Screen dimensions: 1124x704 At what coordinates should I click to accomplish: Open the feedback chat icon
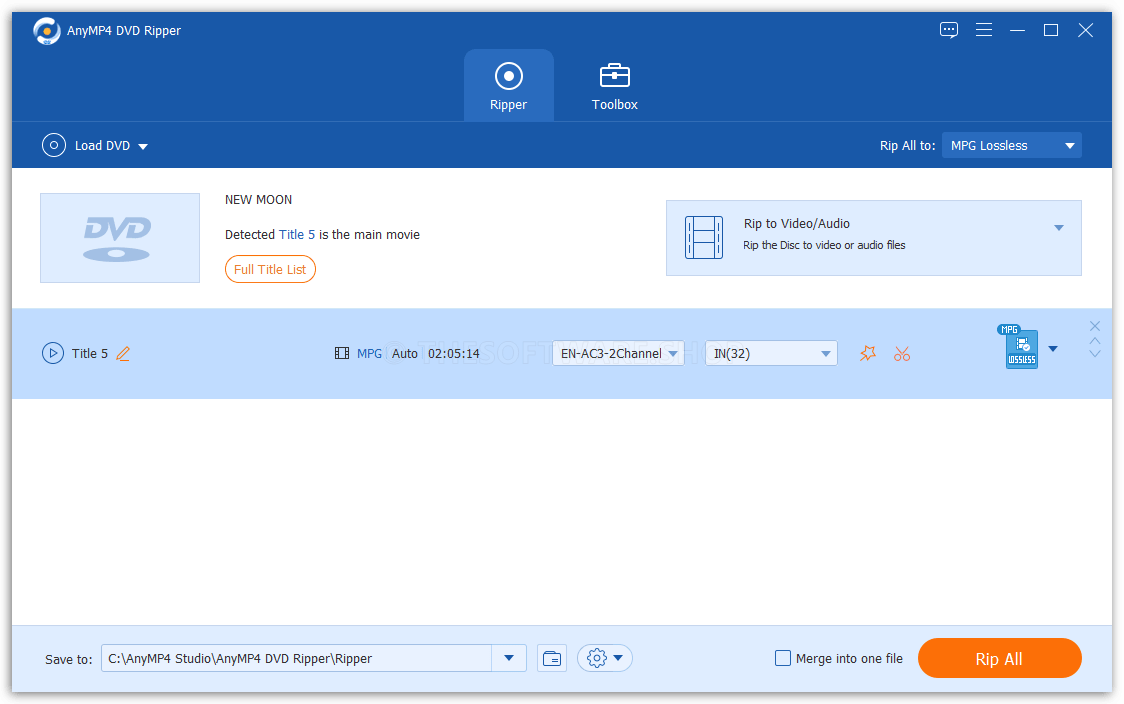click(x=948, y=30)
